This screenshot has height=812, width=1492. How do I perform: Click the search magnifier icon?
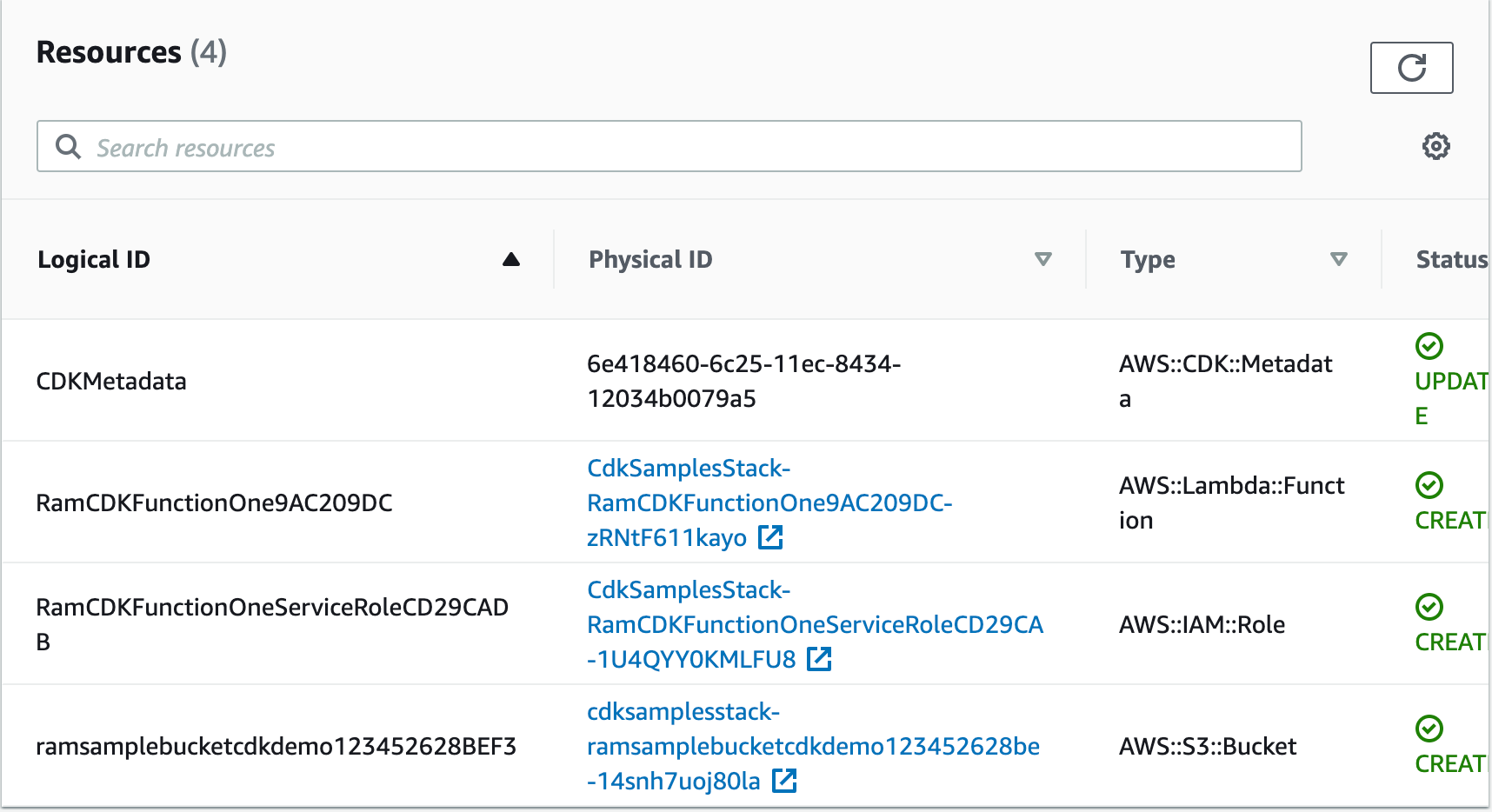point(68,147)
